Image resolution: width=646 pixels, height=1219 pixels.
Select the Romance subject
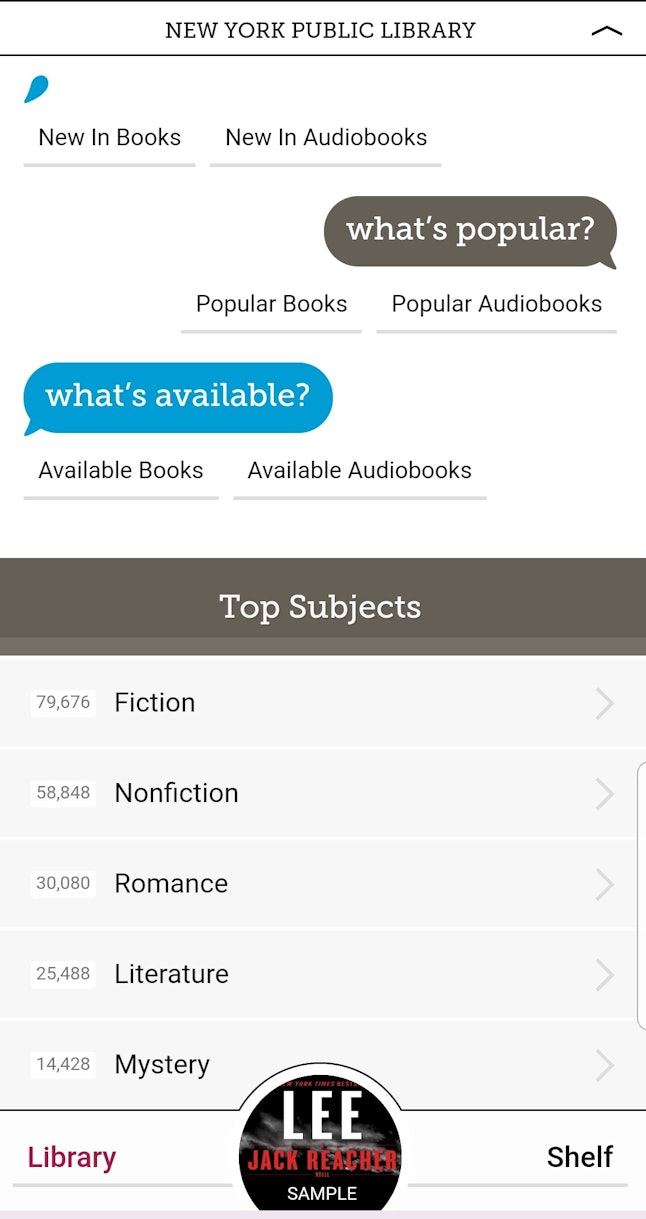click(x=171, y=884)
